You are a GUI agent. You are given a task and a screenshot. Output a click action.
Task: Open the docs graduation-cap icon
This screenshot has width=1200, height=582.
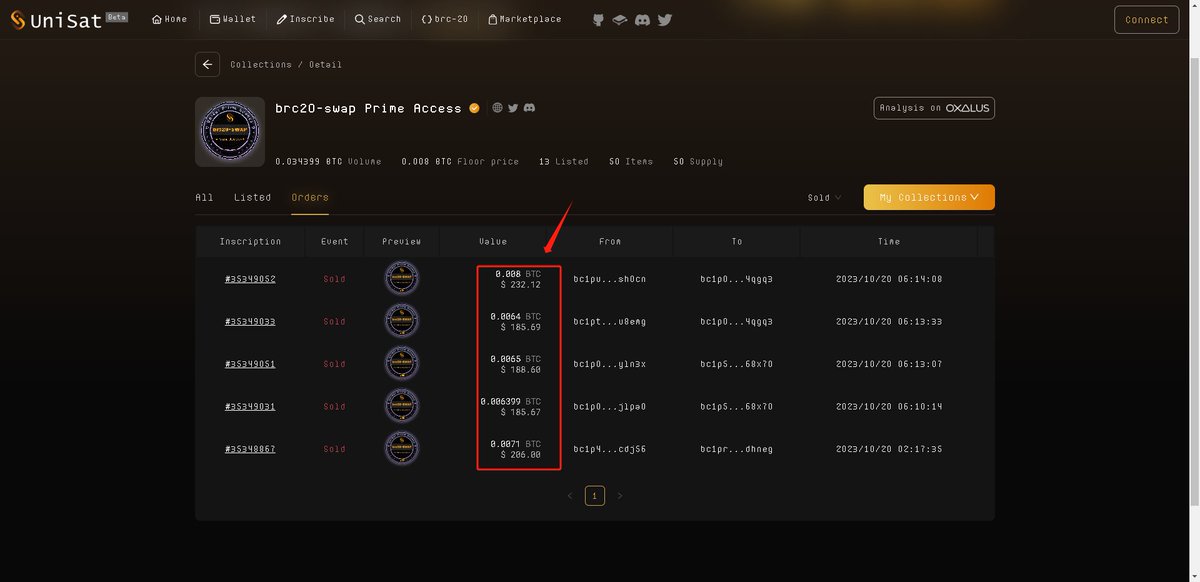[x=620, y=19]
